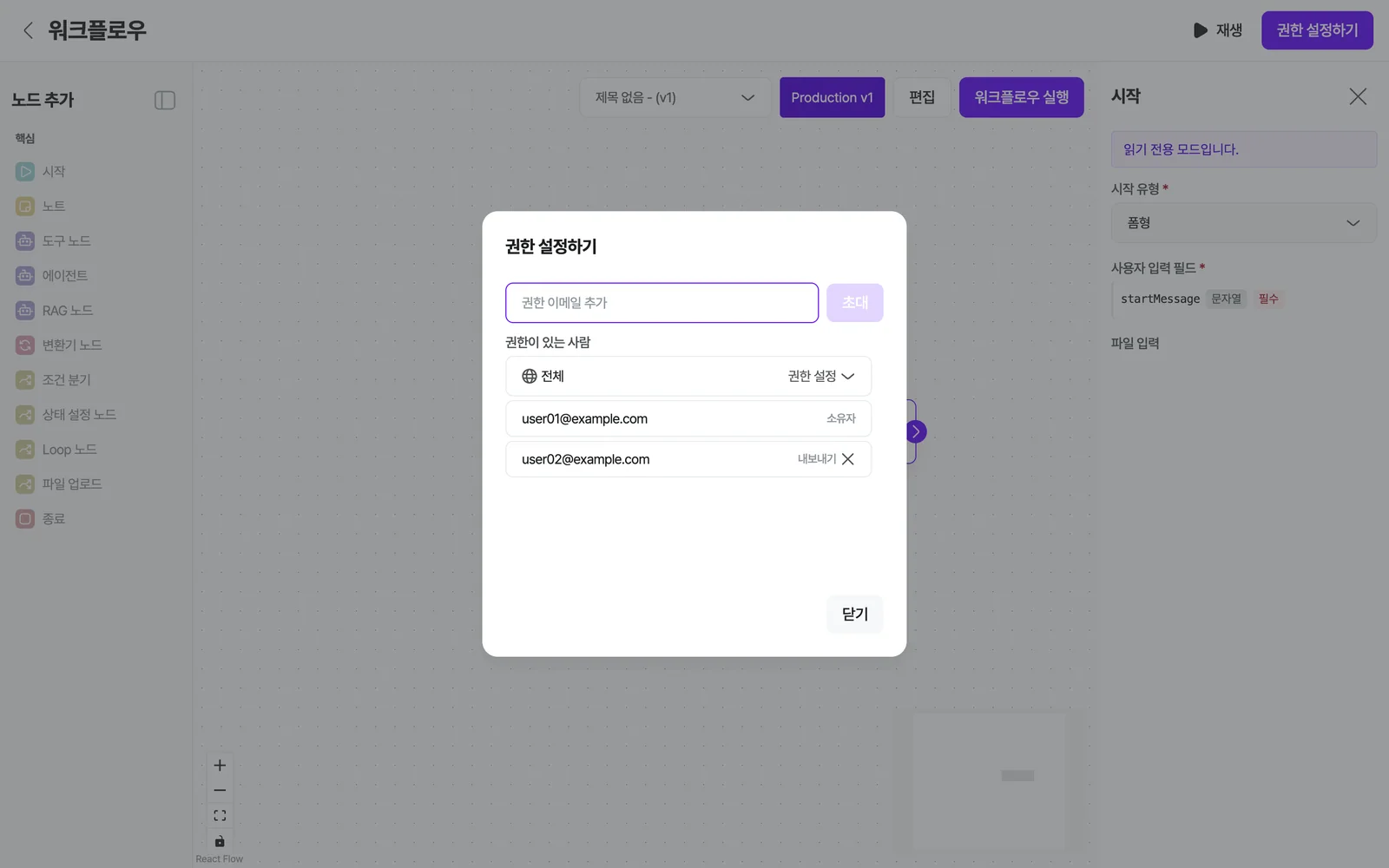Click the top-right 권한 설정하기 button
The height and width of the screenshot is (868, 1389).
click(1317, 30)
